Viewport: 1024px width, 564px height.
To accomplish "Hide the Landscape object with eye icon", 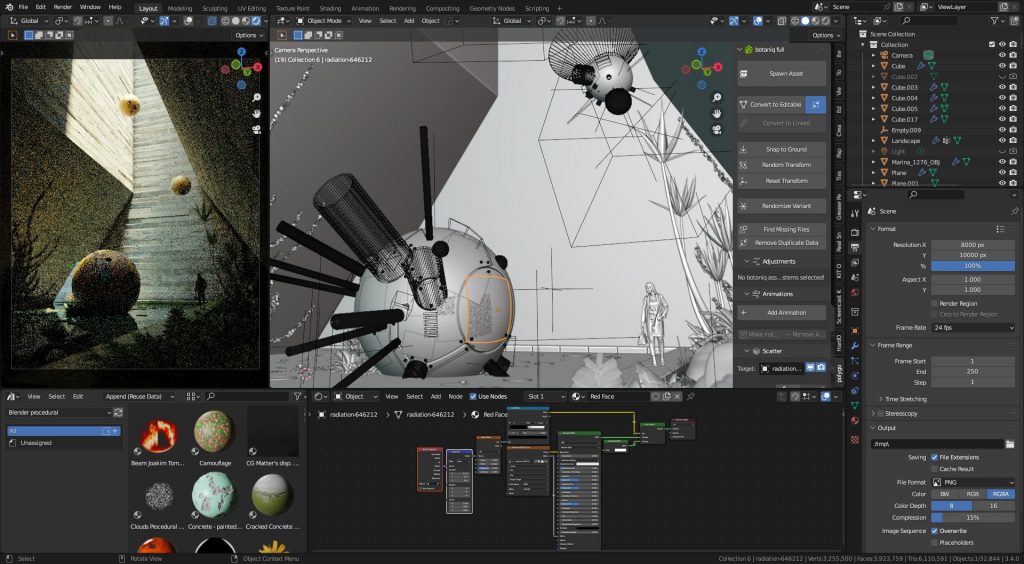I will (1002, 140).
